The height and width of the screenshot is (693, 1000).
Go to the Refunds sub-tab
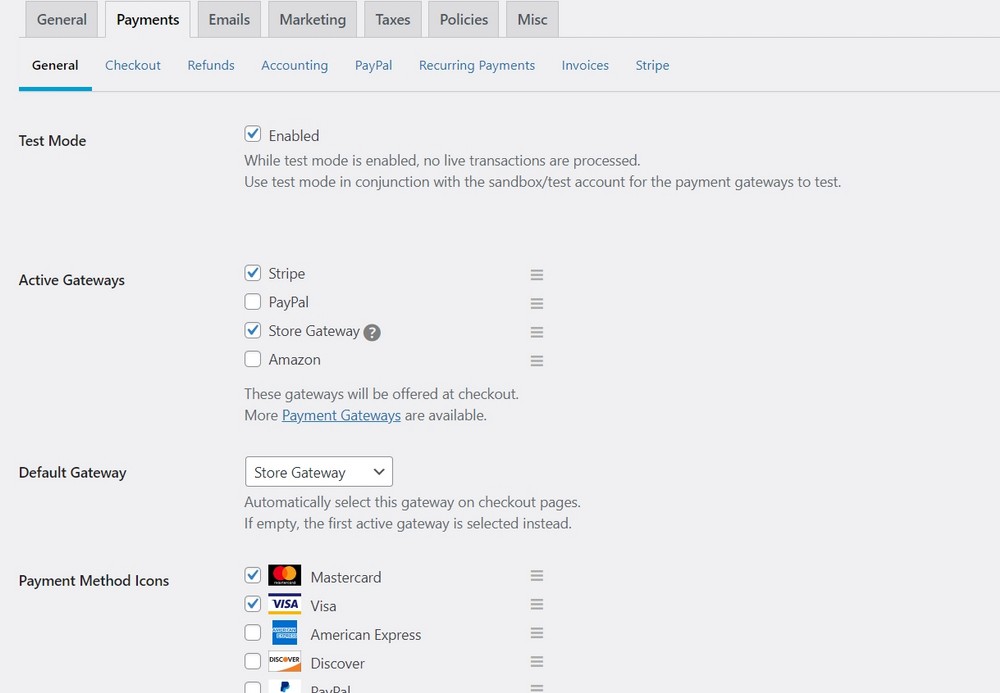click(x=211, y=65)
